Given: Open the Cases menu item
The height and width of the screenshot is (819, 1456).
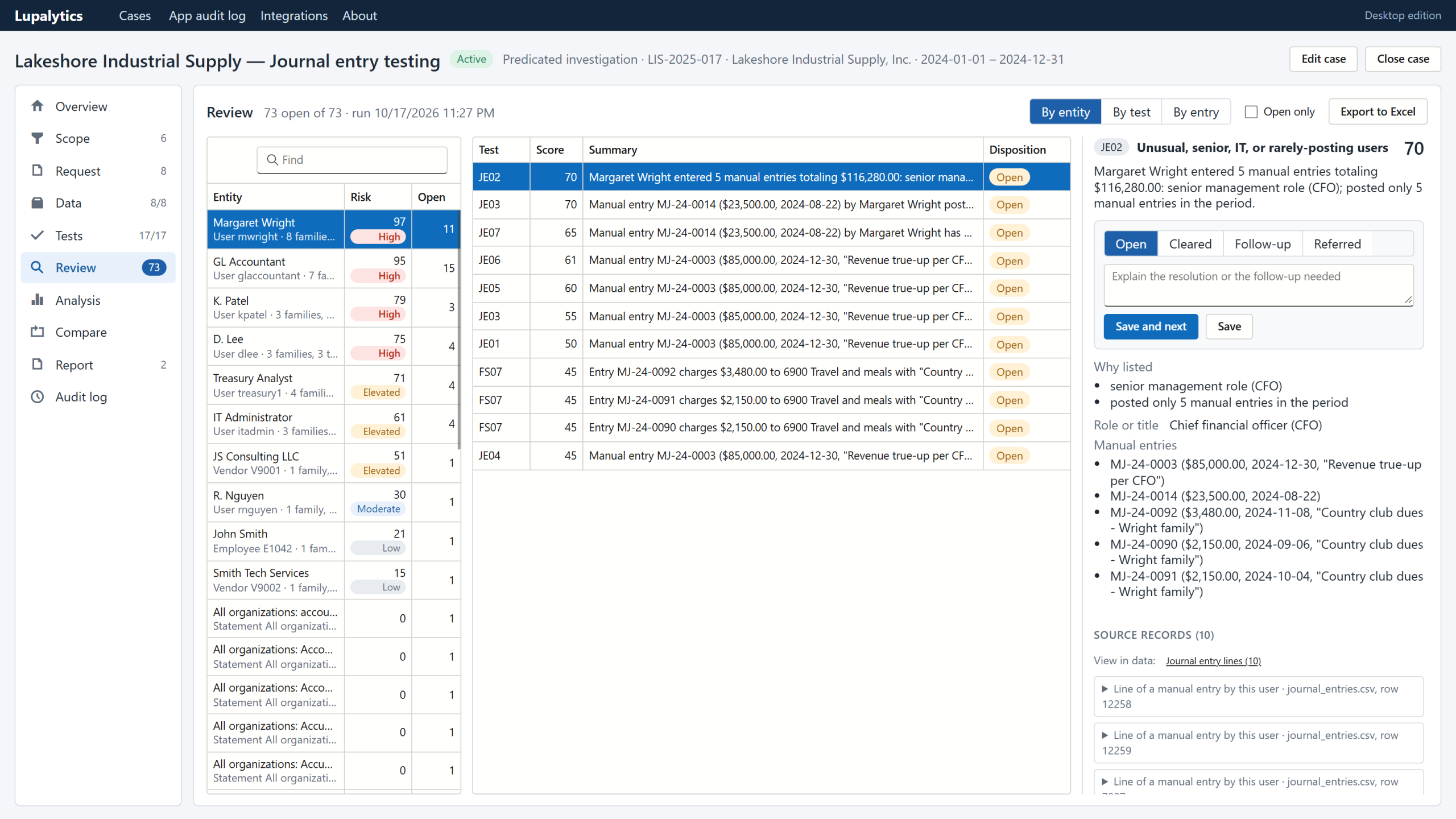Looking at the screenshot, I should click(135, 15).
